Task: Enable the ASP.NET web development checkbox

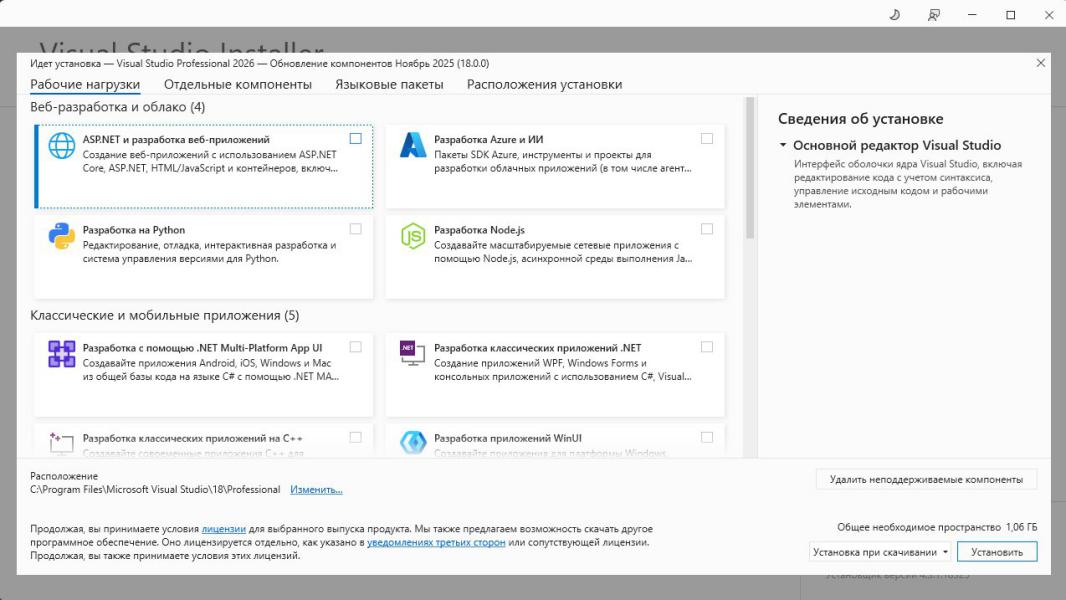Action: pyautogui.click(x=356, y=139)
